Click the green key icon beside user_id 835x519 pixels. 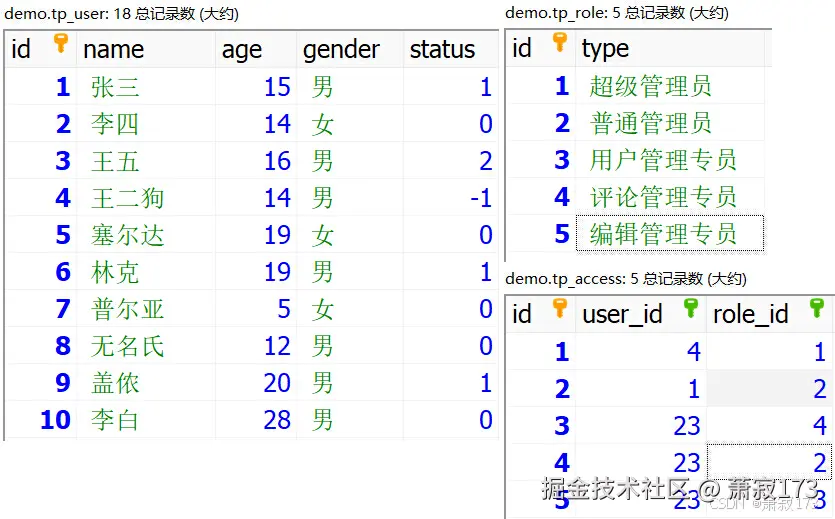coord(691,308)
